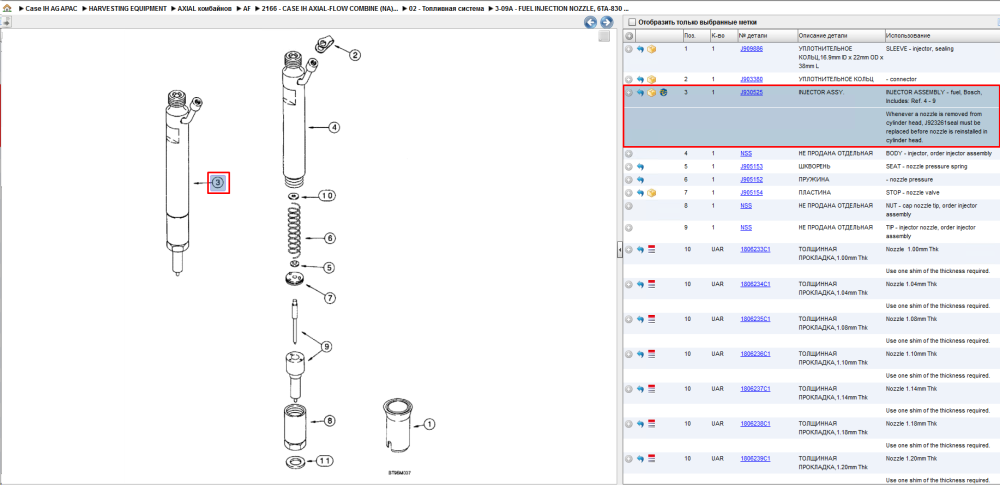The image size is (1000, 485).
Task: Go to previous diagram with left arrow
Action: coord(591,22)
